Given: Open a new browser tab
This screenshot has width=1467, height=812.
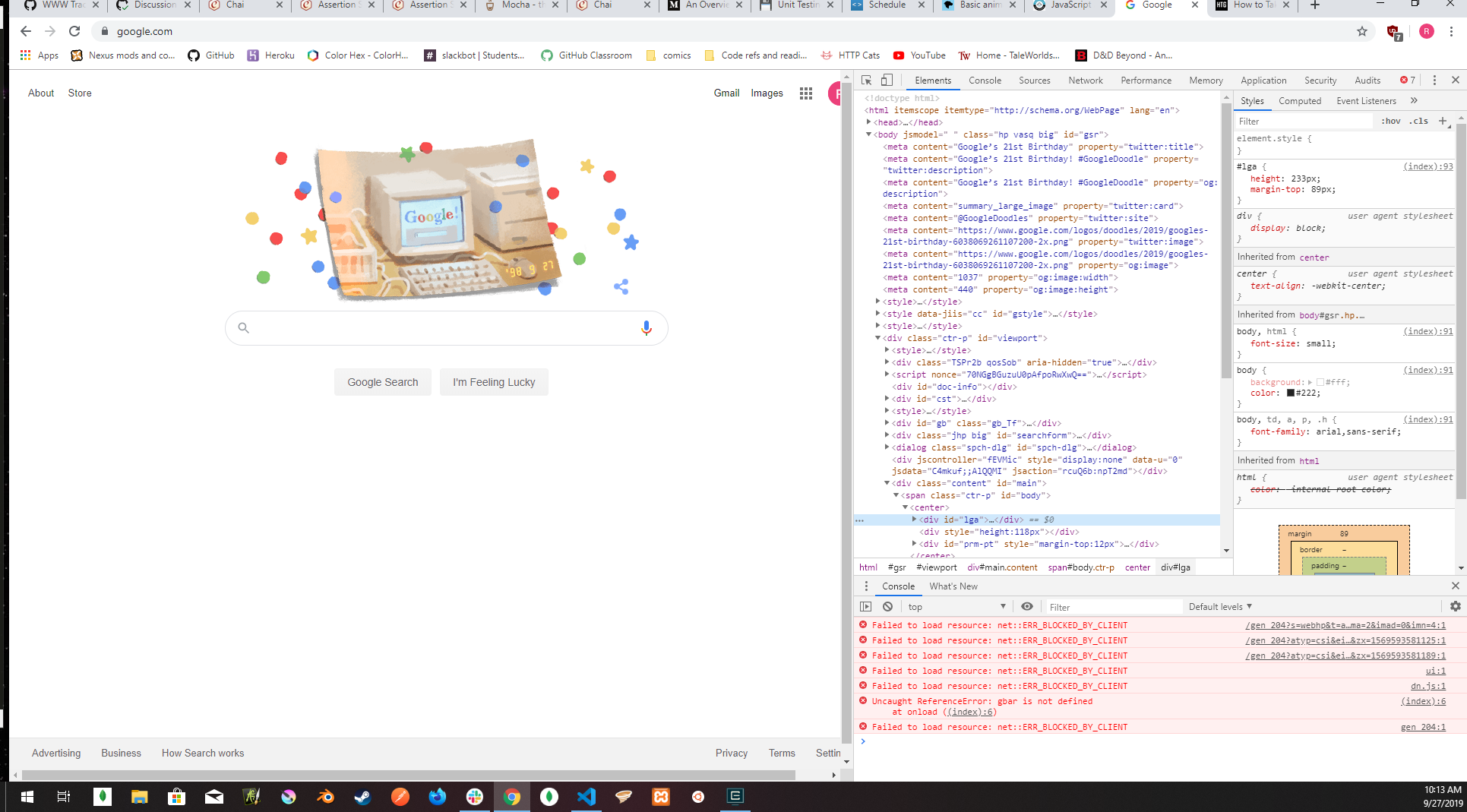Looking at the screenshot, I should point(1315,5).
